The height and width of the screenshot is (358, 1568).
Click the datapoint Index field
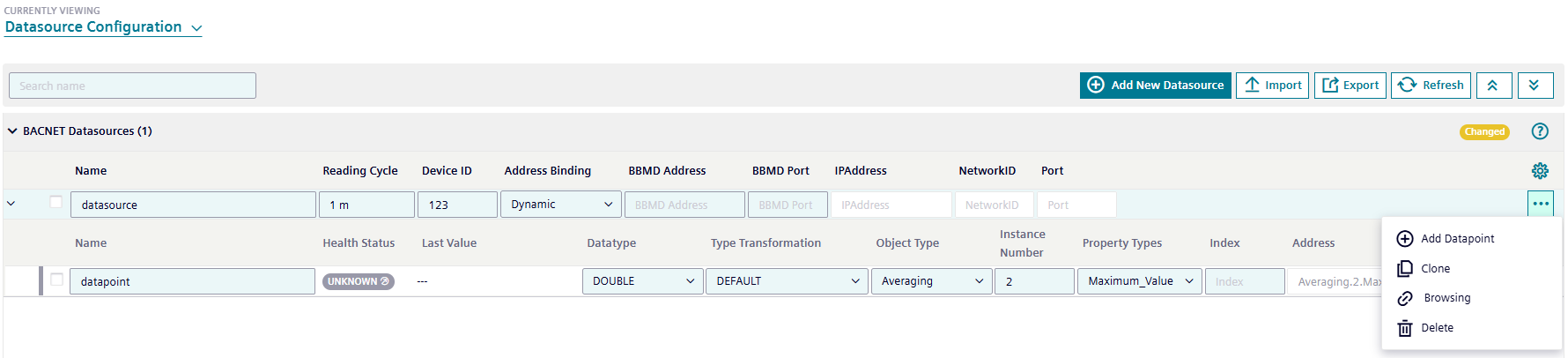click(x=1245, y=281)
